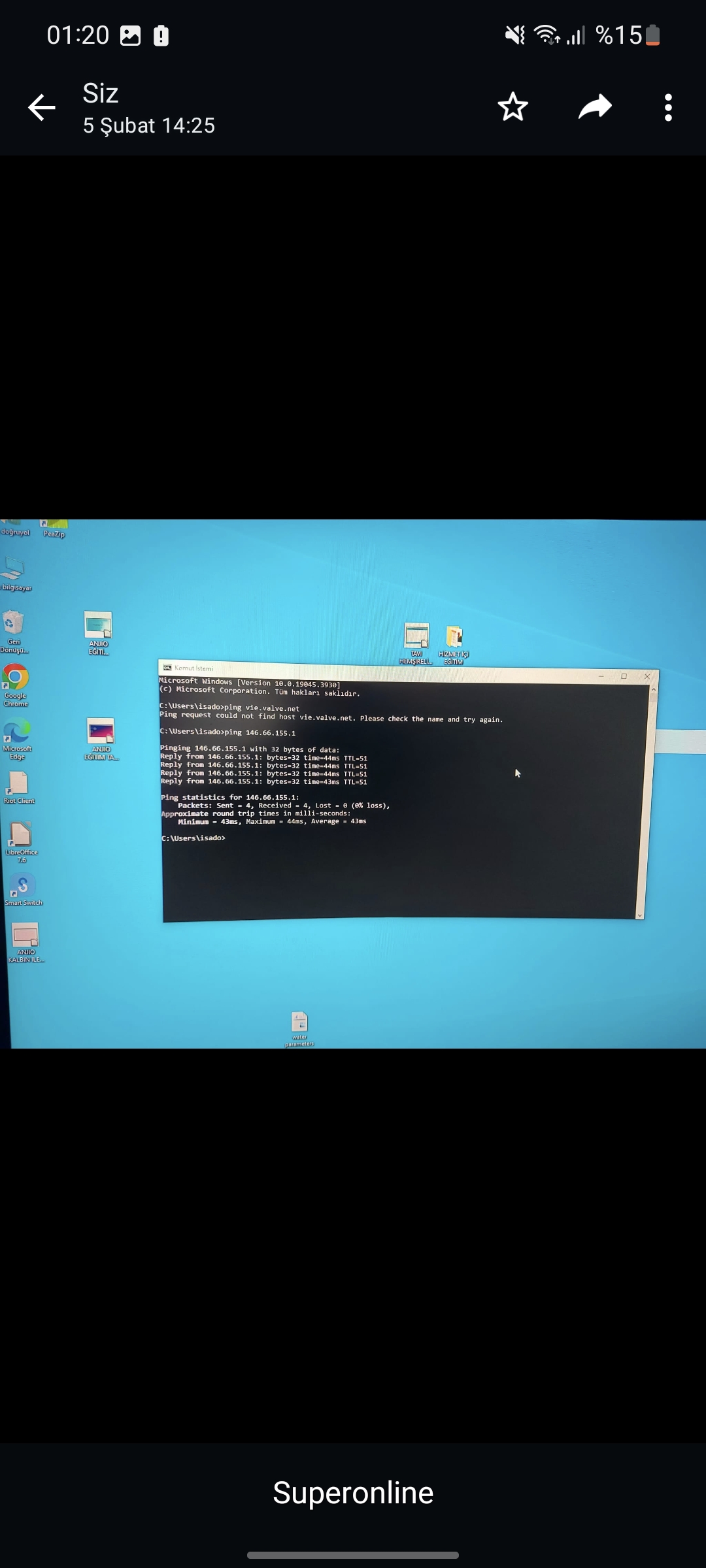Tap the "Superonline" caption
The image size is (706, 1568).
point(353,1493)
